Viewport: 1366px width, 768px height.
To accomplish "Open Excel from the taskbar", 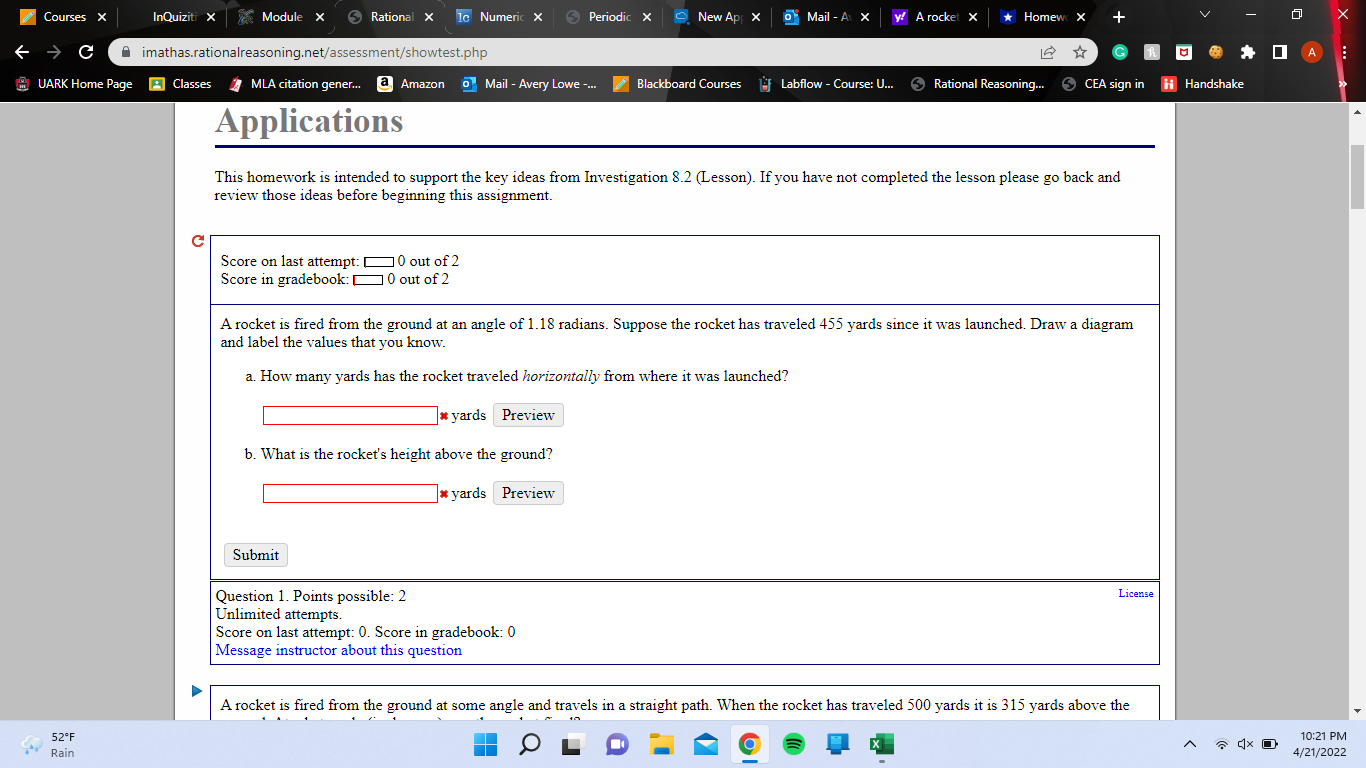I will (881, 745).
